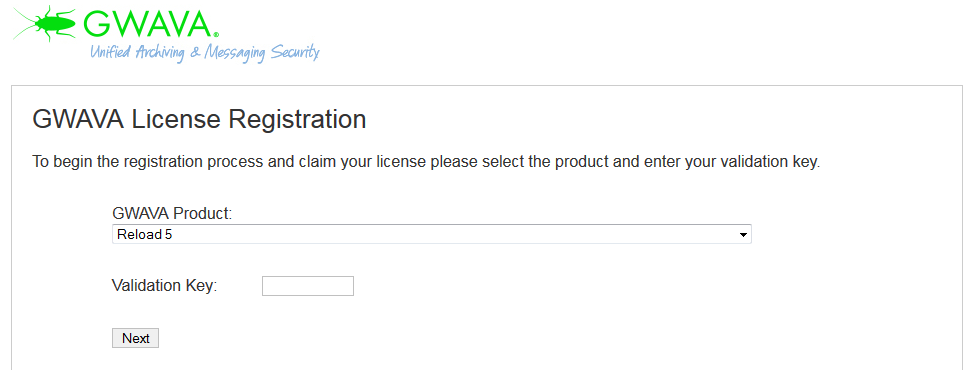Click the green cockroach bug logo icon

tap(44, 23)
